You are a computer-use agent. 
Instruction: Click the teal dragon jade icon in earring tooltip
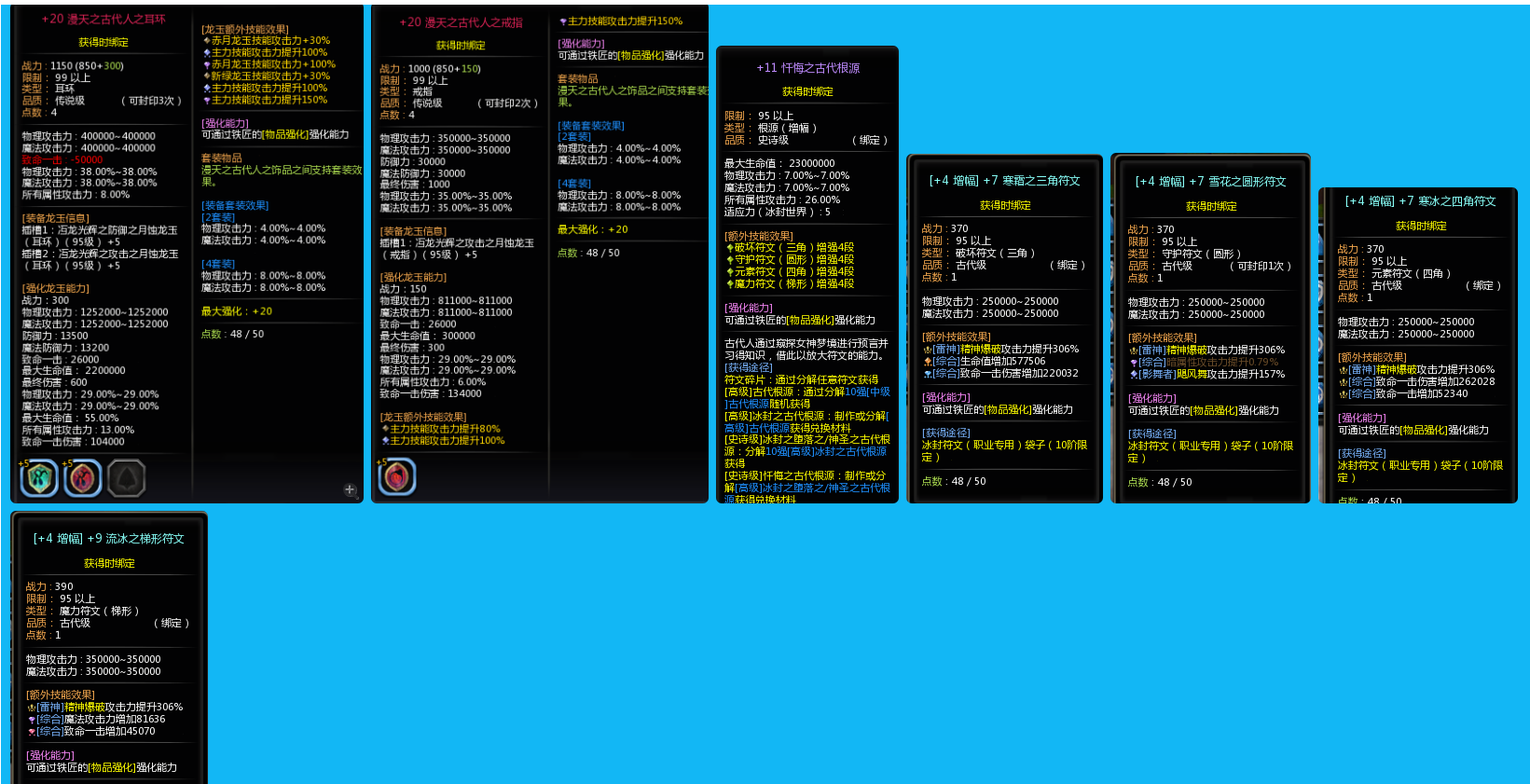(x=40, y=478)
